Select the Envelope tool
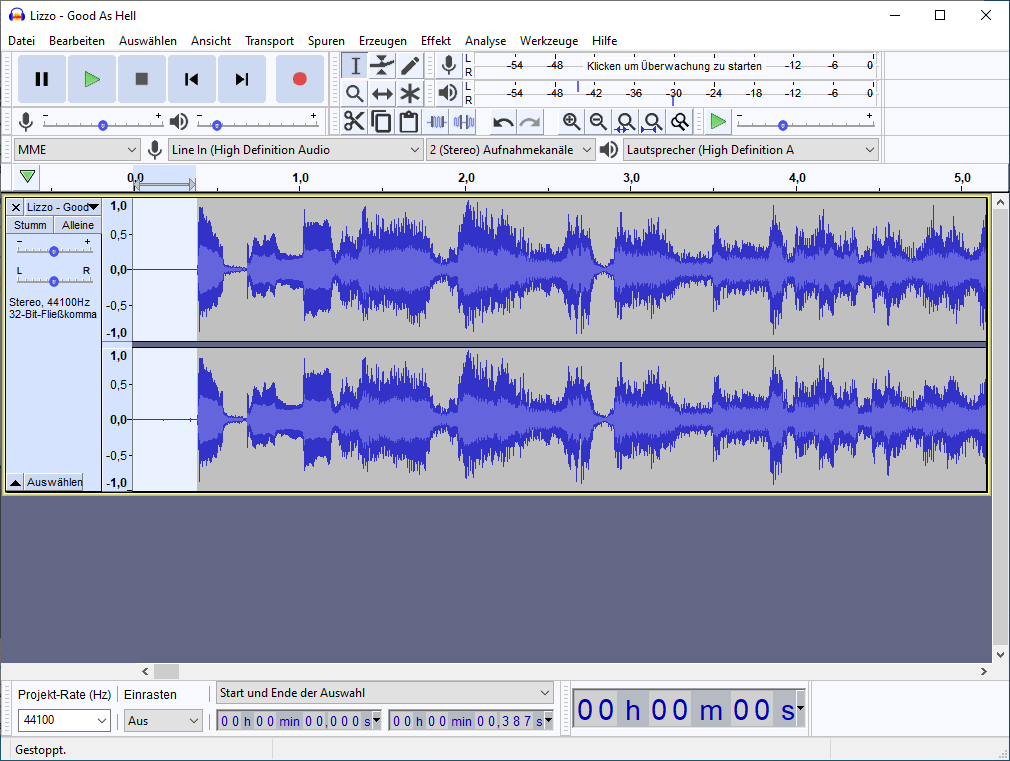Screen dimensions: 1010x761 tap(382, 66)
